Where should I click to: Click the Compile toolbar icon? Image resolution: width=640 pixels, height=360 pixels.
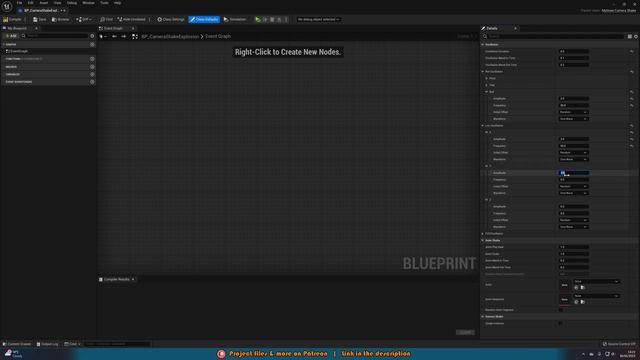6,19
